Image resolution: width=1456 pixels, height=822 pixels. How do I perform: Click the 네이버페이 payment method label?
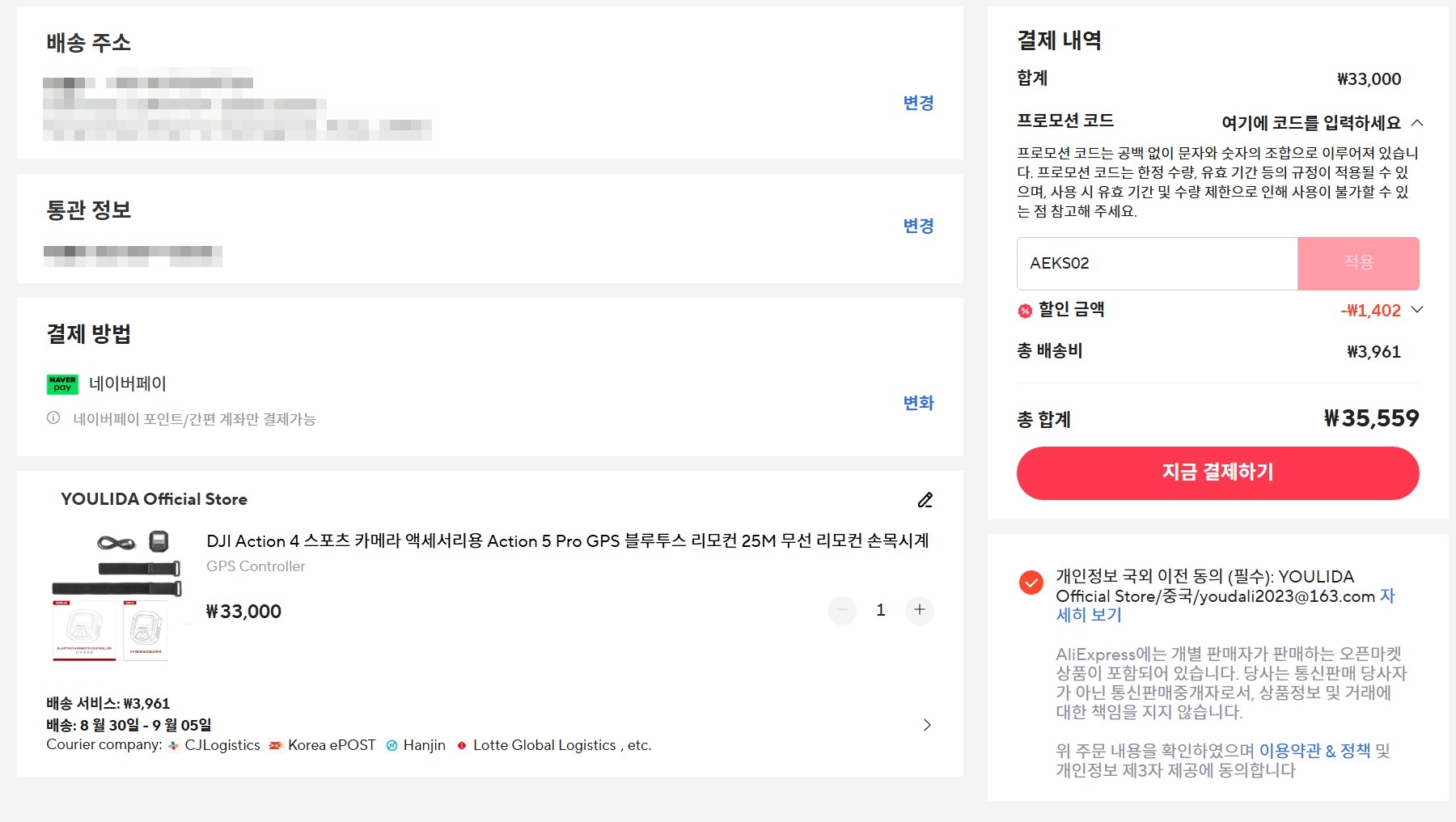128,383
